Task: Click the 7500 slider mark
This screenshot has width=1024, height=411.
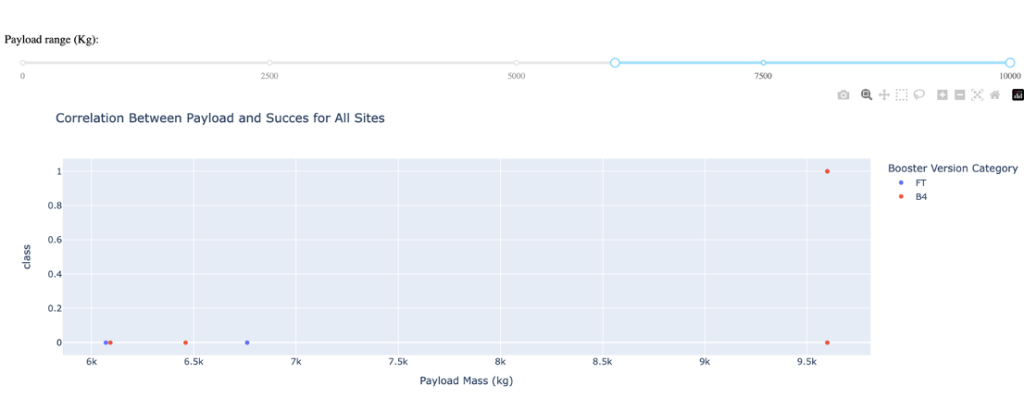Action: coord(763,63)
